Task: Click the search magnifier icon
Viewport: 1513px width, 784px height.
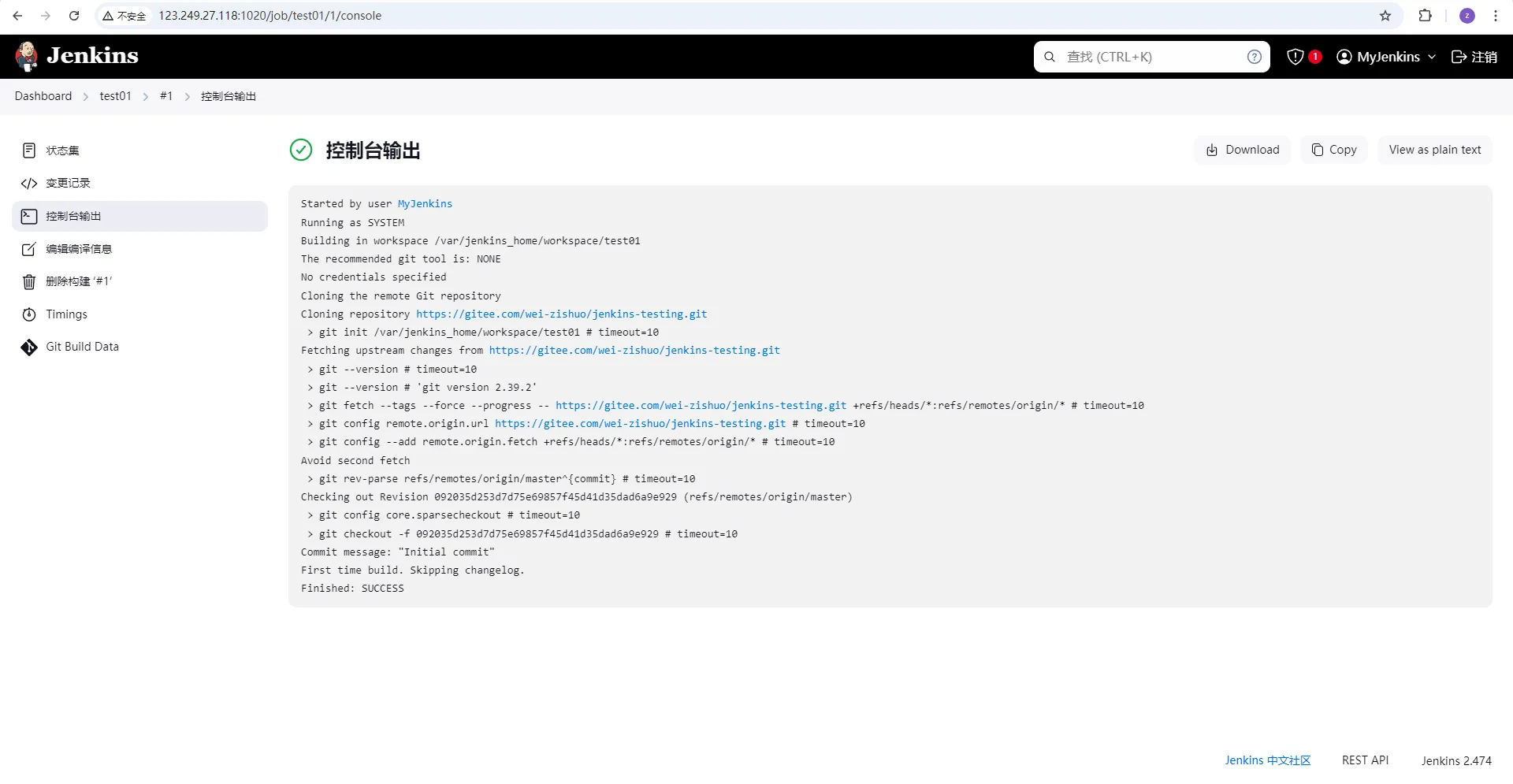Action: pos(1050,57)
